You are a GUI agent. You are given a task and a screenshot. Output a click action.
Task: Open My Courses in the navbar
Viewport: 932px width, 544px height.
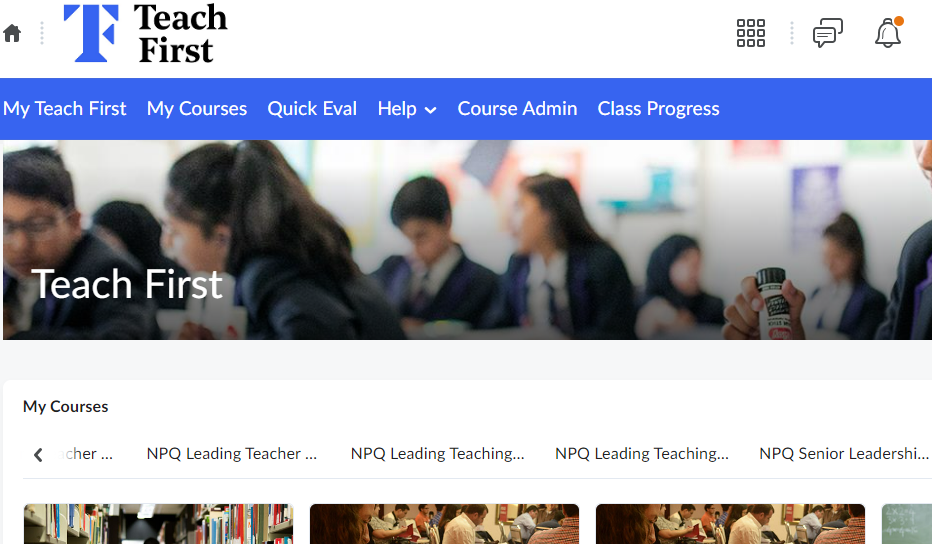(197, 109)
